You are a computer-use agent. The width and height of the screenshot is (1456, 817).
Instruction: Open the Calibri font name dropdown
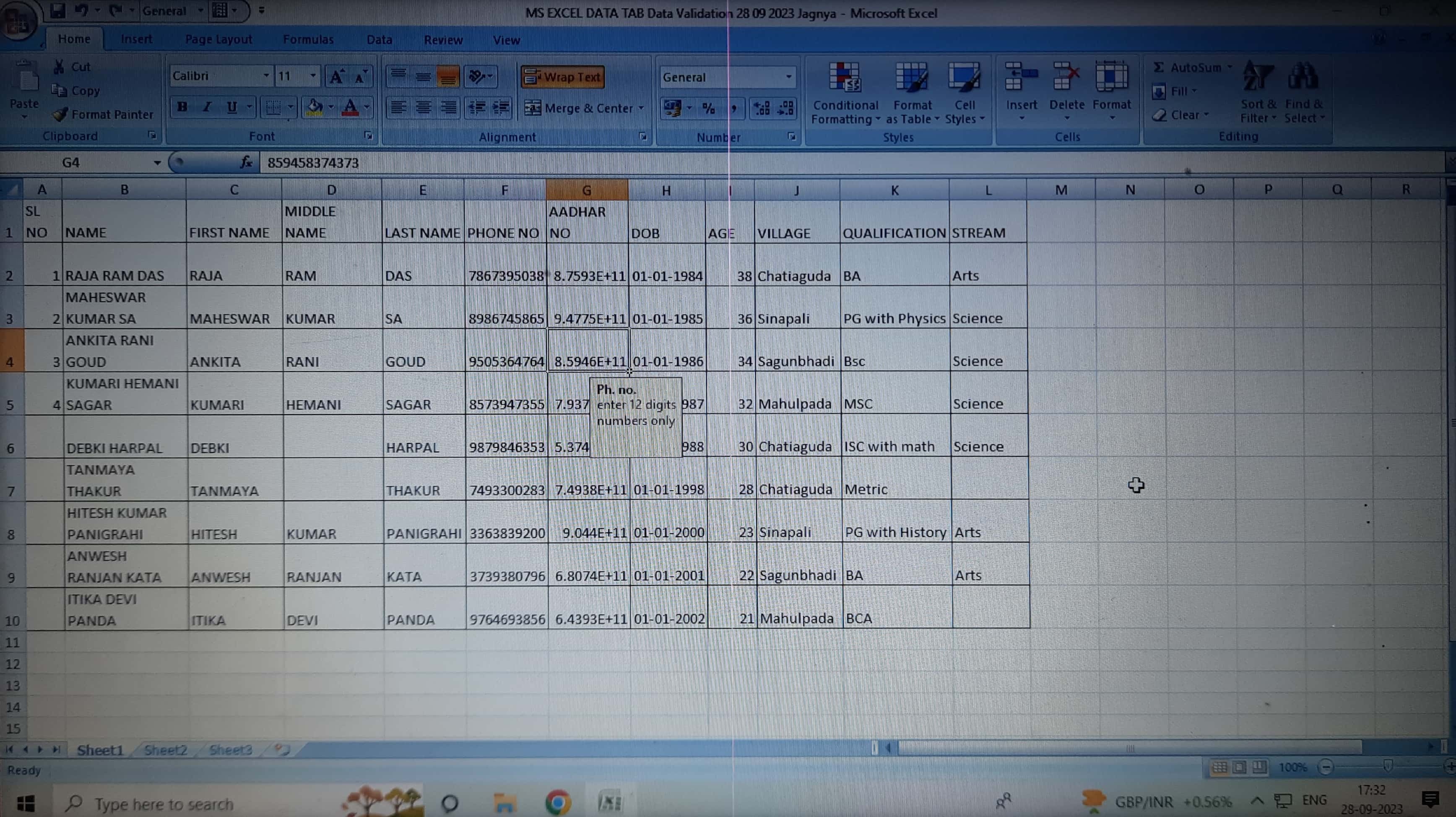(265, 76)
